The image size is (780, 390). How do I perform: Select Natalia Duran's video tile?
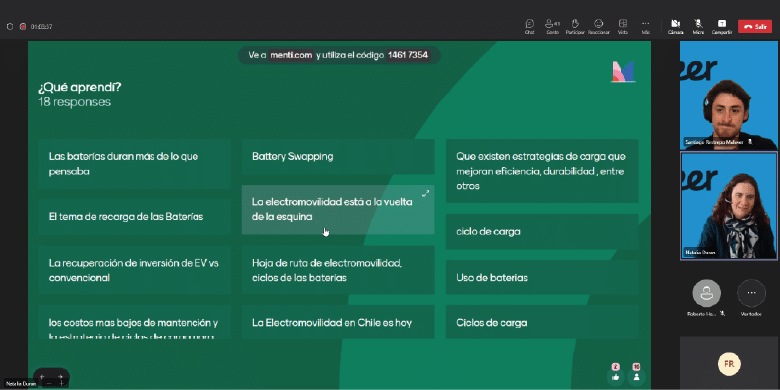(728, 205)
